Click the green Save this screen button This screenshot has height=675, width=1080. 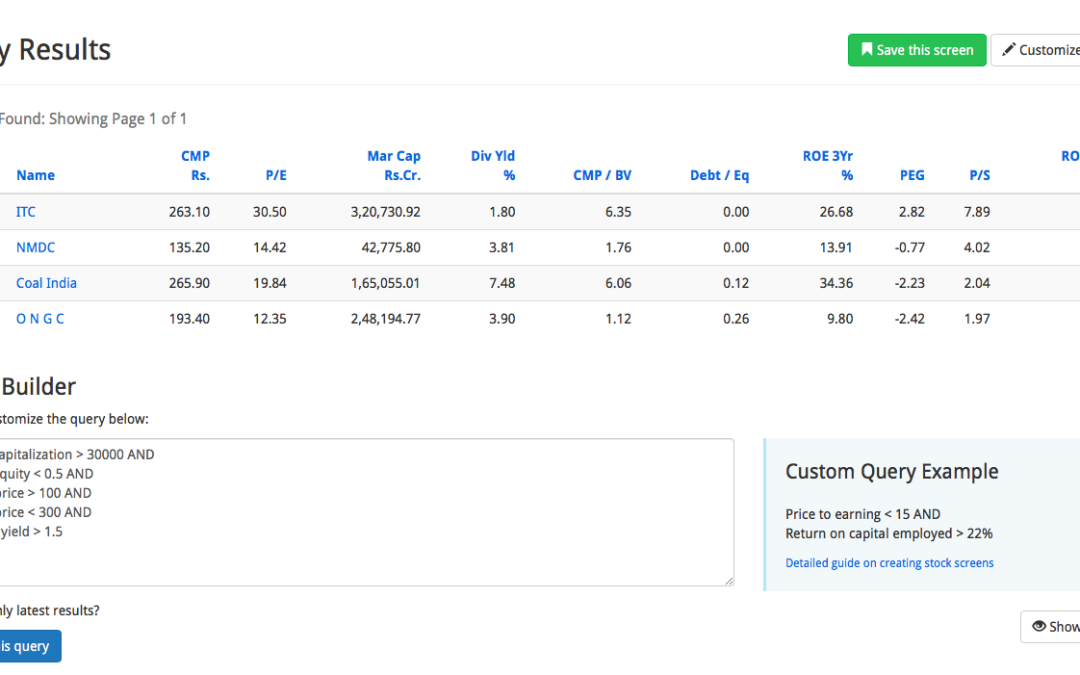click(917, 50)
